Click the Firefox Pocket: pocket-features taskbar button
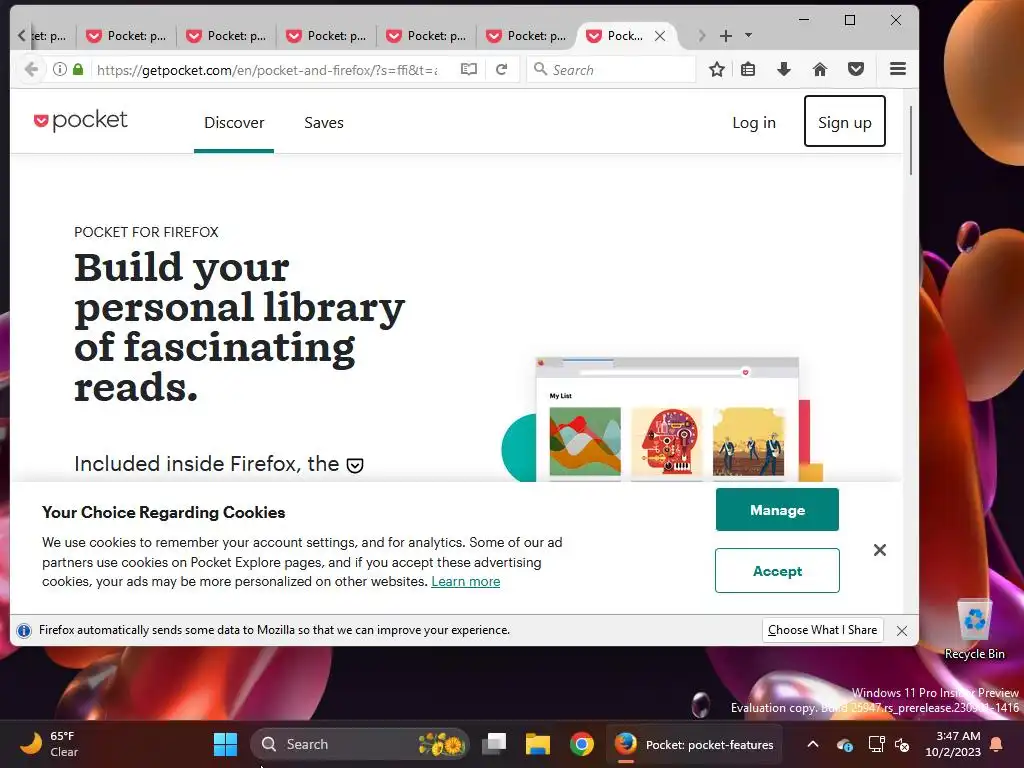1024x768 pixels. pos(694,744)
